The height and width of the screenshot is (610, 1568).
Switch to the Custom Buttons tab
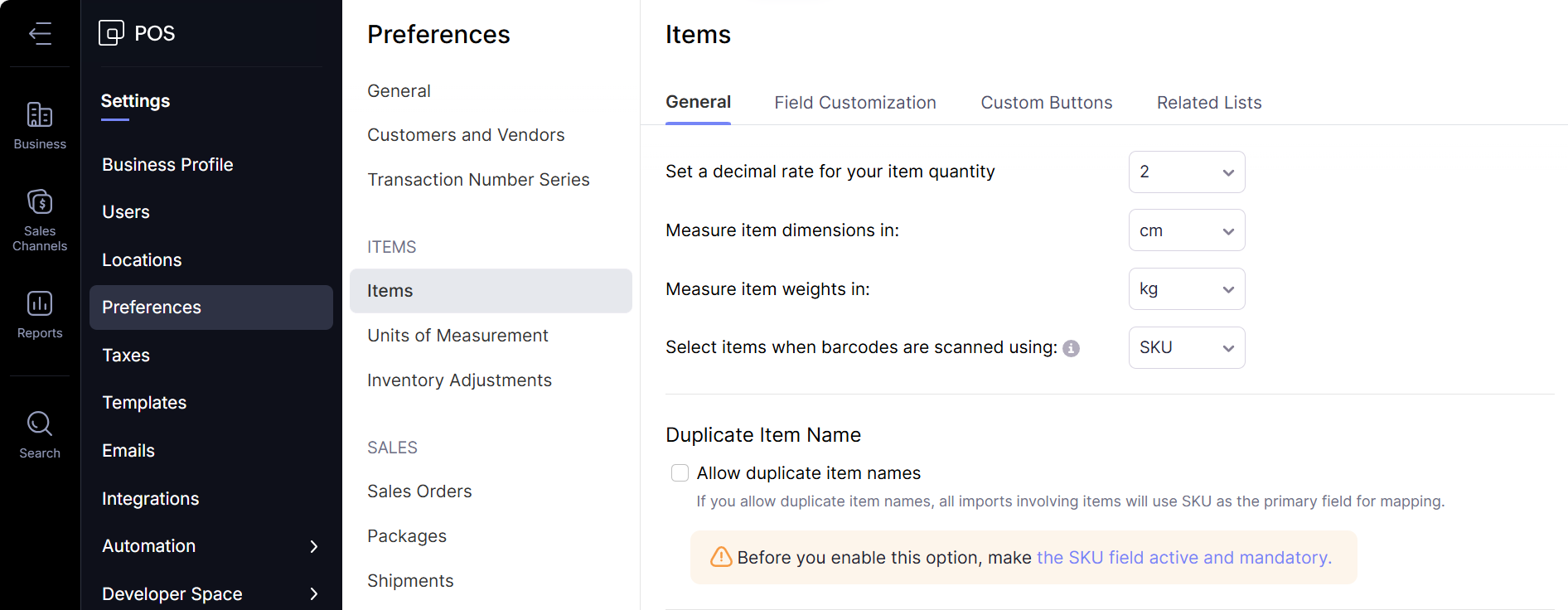click(x=1046, y=103)
